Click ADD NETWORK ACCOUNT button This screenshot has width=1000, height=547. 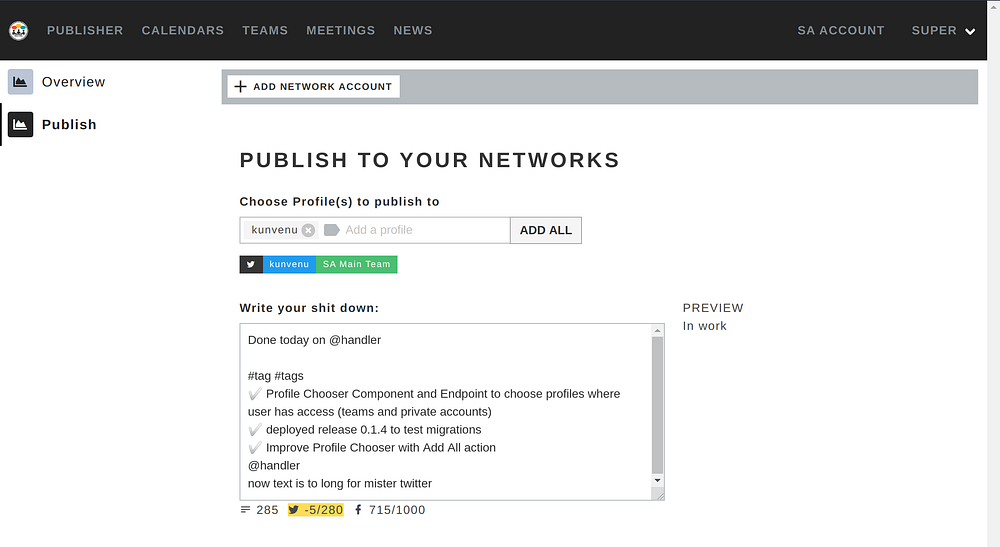click(x=313, y=87)
